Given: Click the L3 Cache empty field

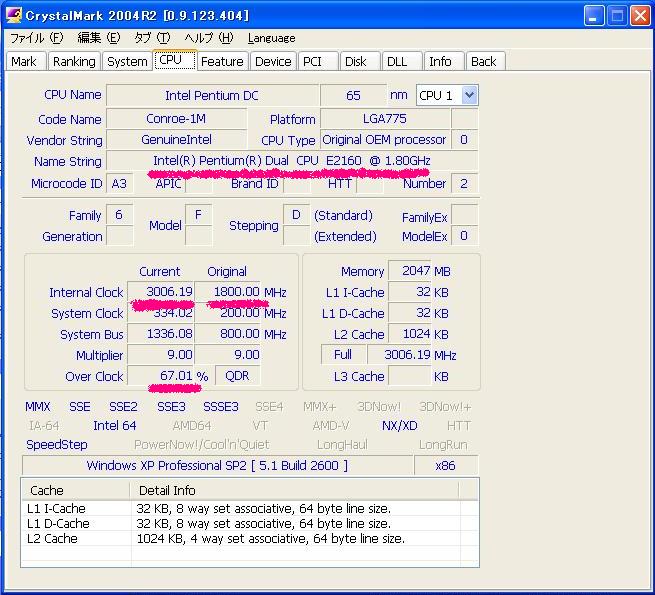Looking at the screenshot, I should pyautogui.click(x=409, y=376).
